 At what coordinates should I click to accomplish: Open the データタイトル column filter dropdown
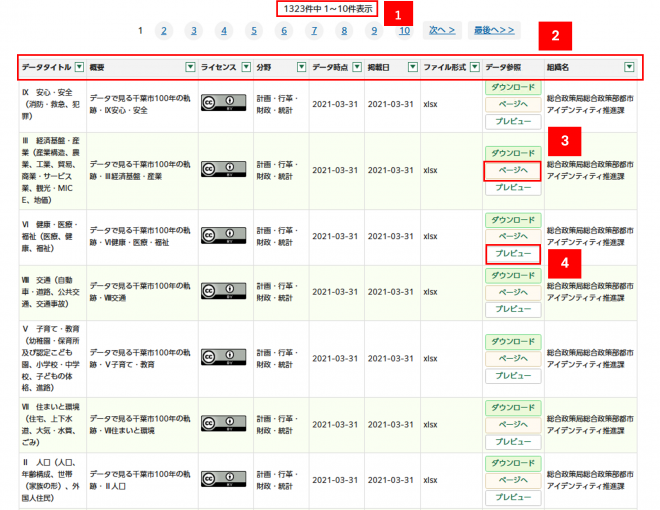79,67
